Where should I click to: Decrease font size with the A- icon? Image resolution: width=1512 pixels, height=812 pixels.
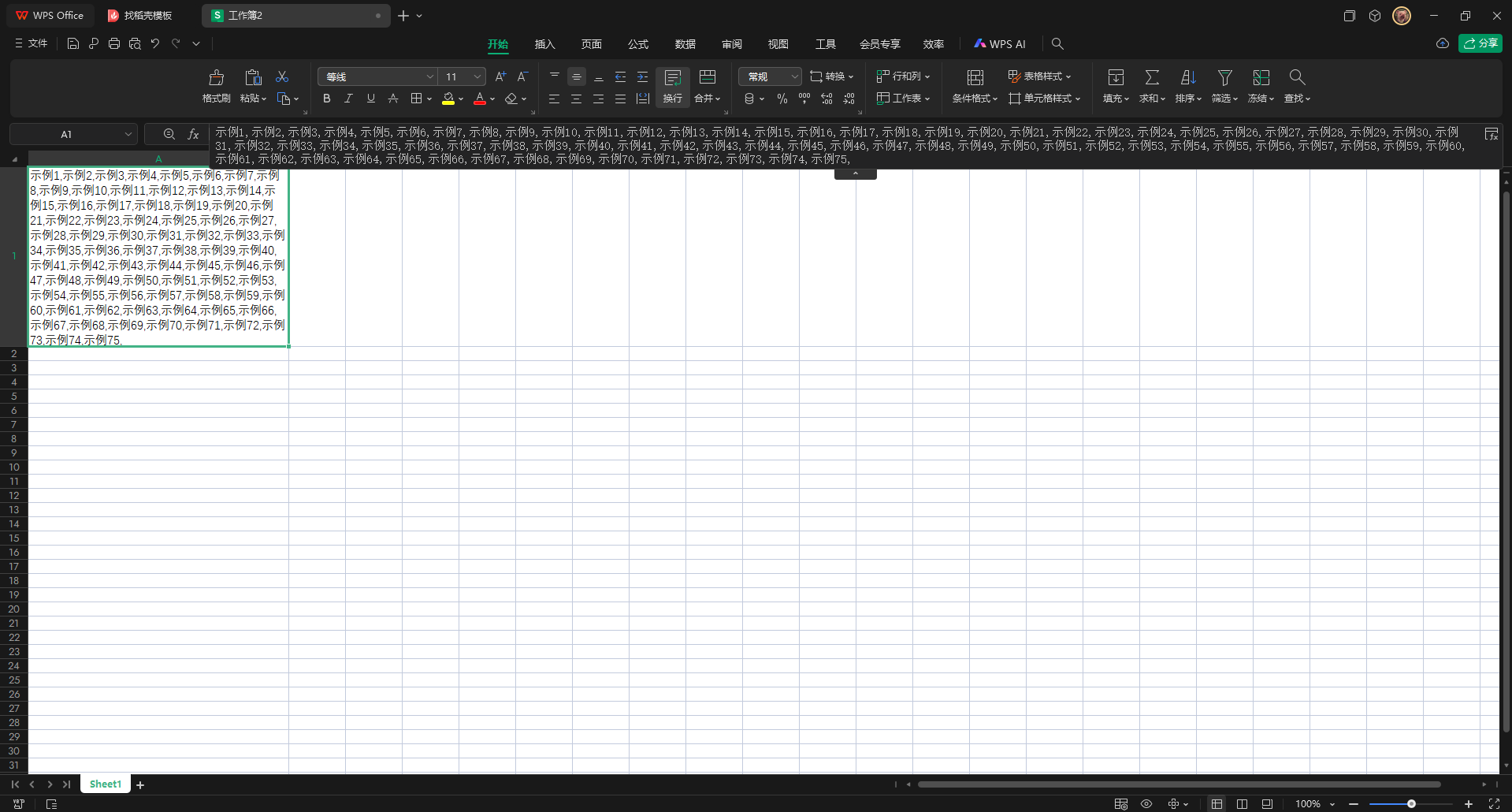pos(522,76)
